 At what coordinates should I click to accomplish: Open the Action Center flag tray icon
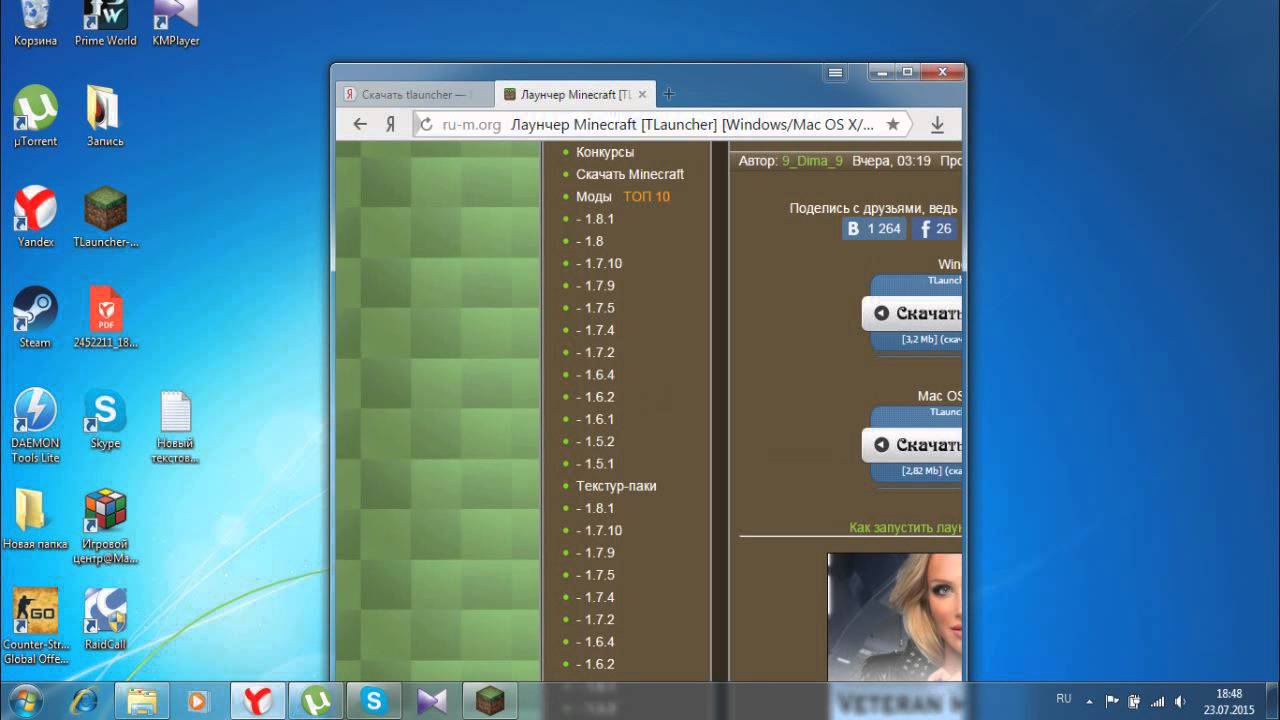(x=1112, y=702)
